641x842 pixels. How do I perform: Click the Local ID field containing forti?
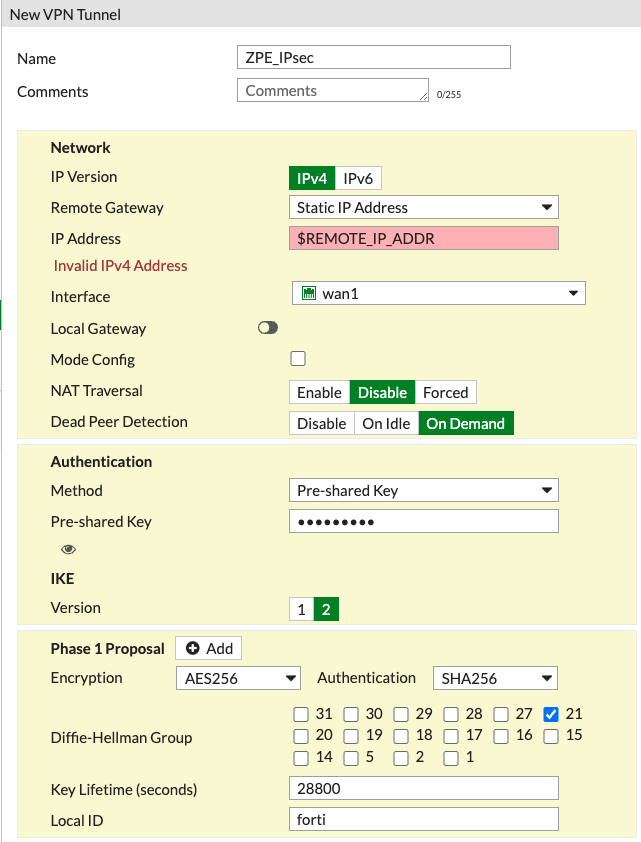tap(423, 819)
